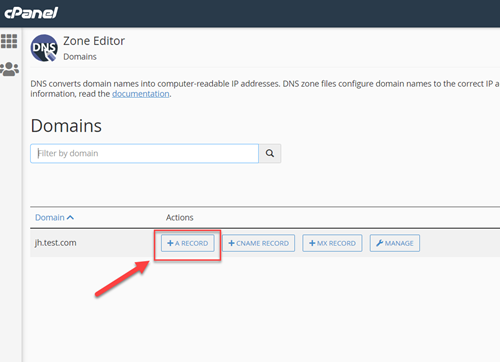Click the wrench icon on Manage

[380, 243]
